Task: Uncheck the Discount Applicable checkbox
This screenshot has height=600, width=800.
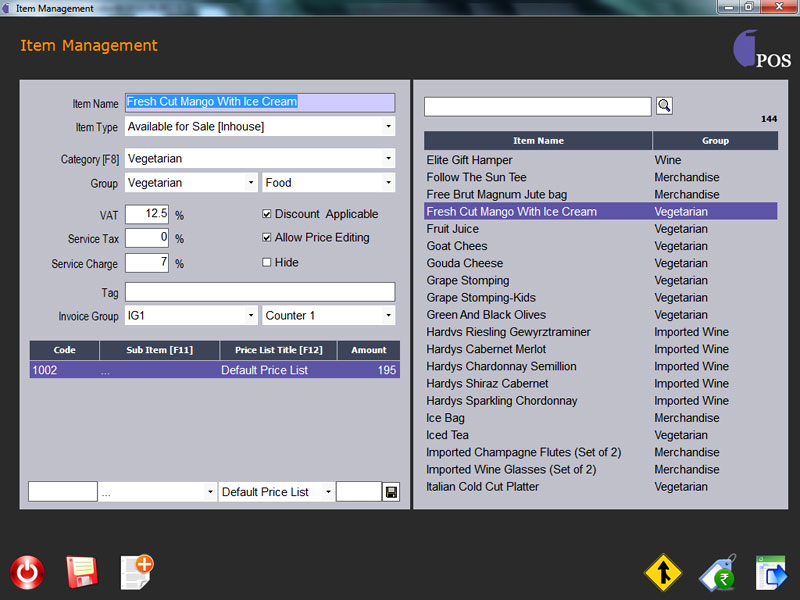Action: (x=267, y=214)
